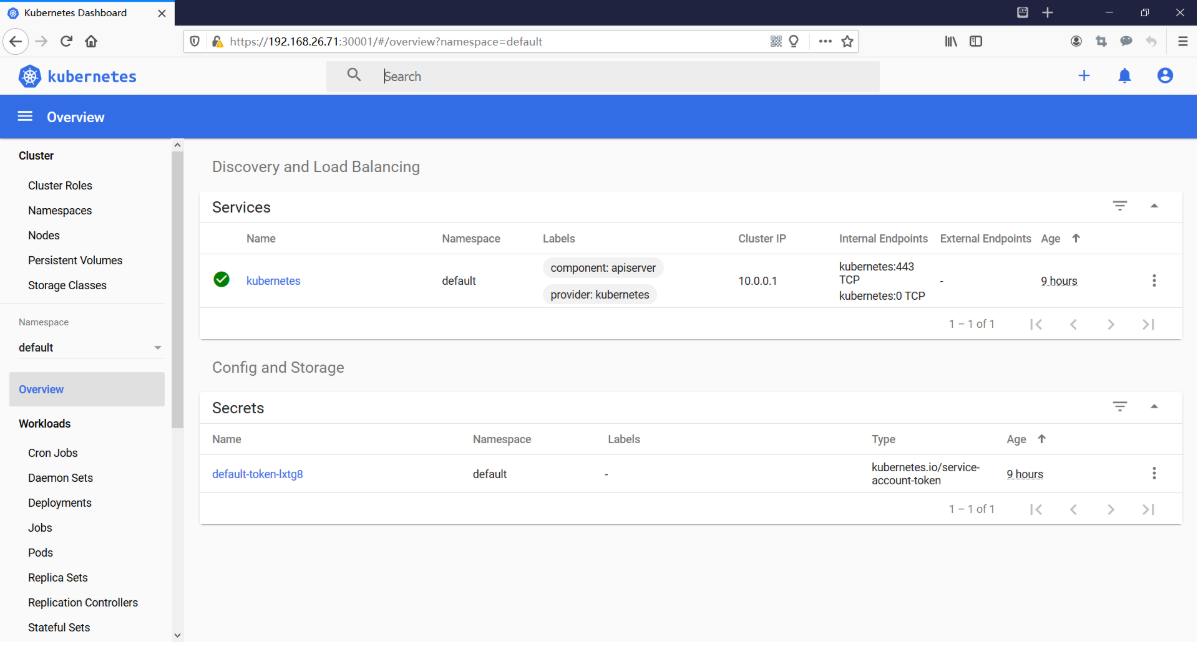1197x648 pixels.
Task: Select Overview in sidebar
Action: tap(87, 389)
